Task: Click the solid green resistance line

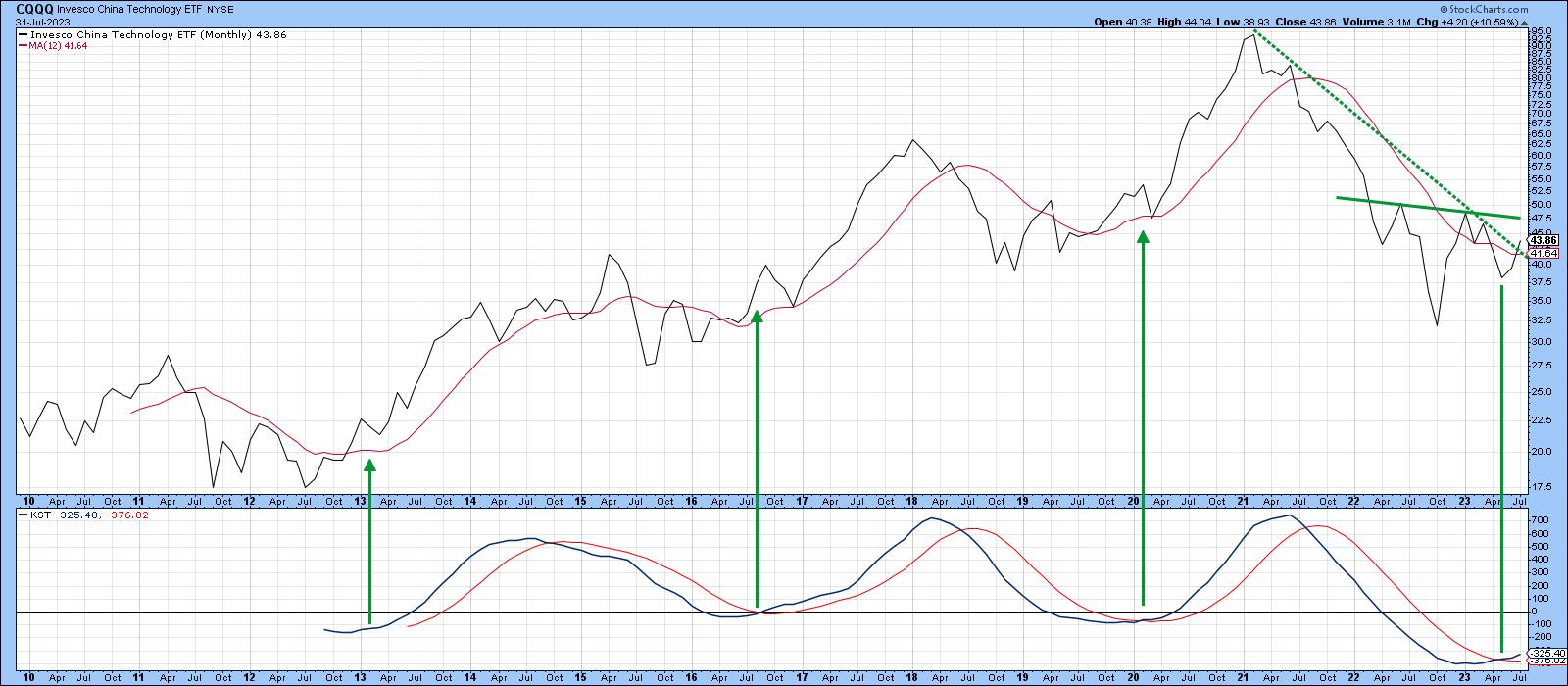Action: 1428,208
